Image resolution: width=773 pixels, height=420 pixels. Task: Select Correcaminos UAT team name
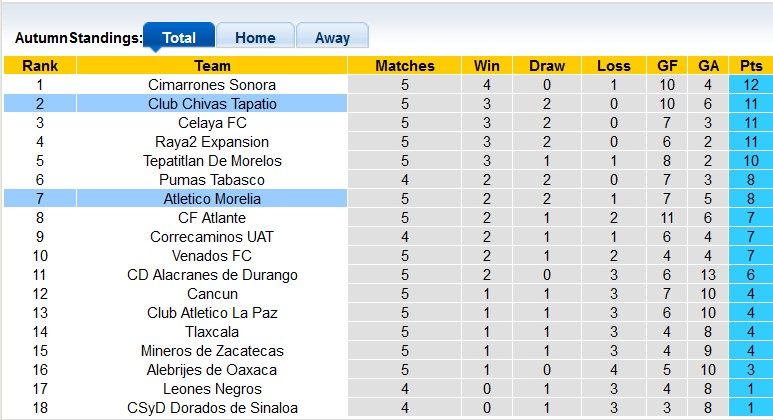tap(212, 237)
